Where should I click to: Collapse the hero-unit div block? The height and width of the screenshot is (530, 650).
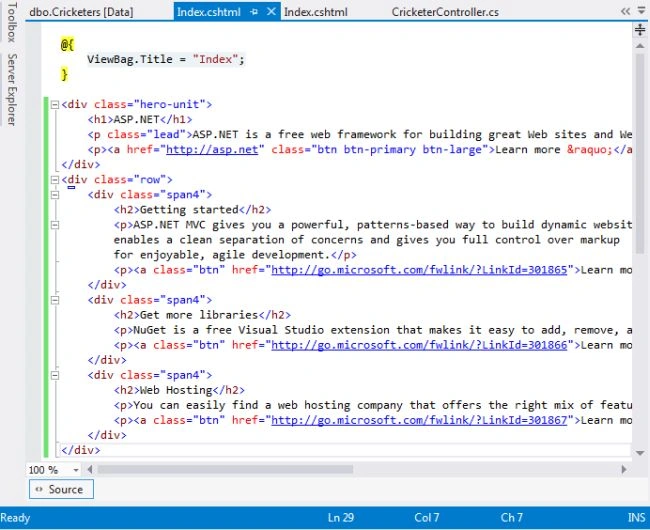pyautogui.click(x=55, y=104)
